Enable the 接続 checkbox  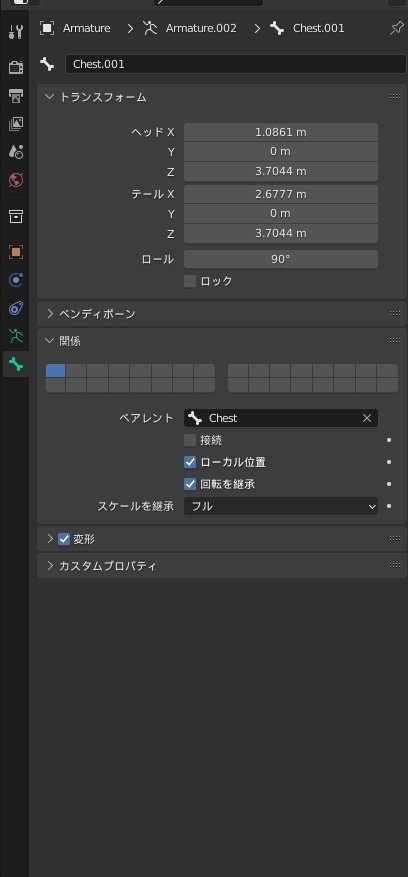coord(190,440)
